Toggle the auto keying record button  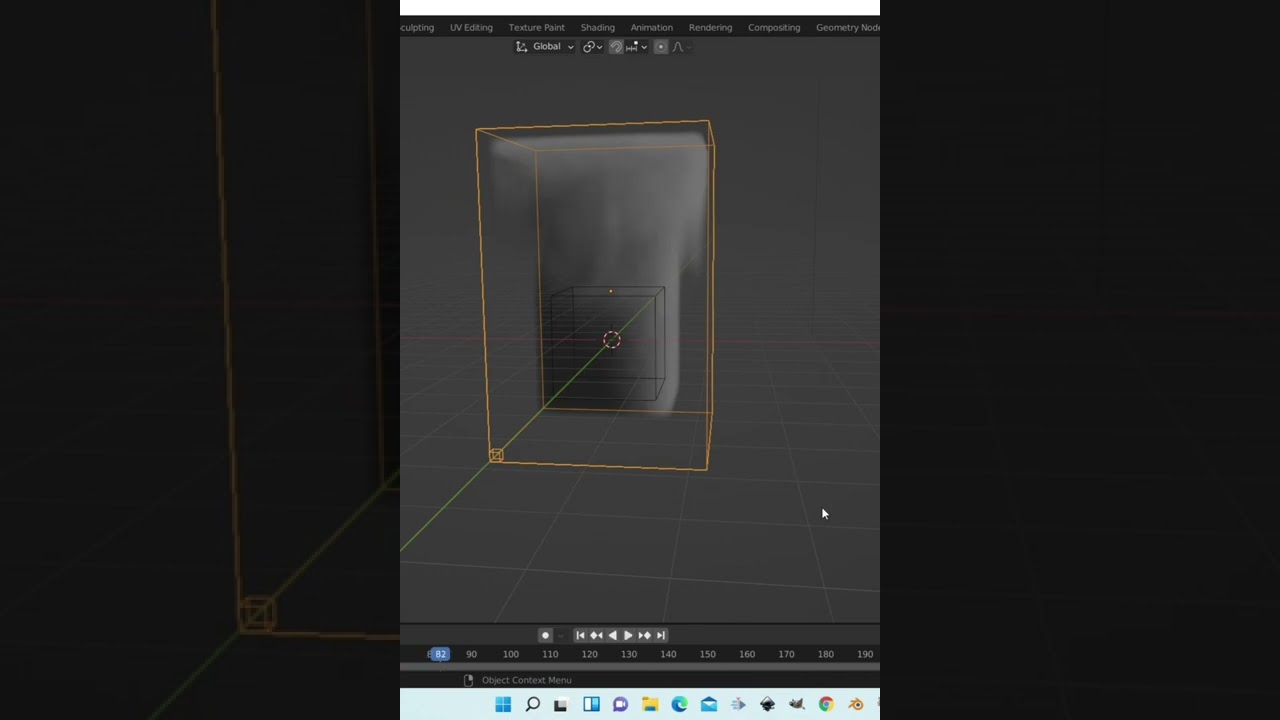tap(545, 635)
